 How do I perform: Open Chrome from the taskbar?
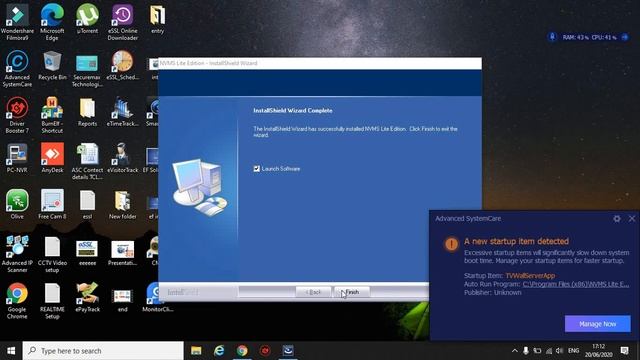(242, 351)
